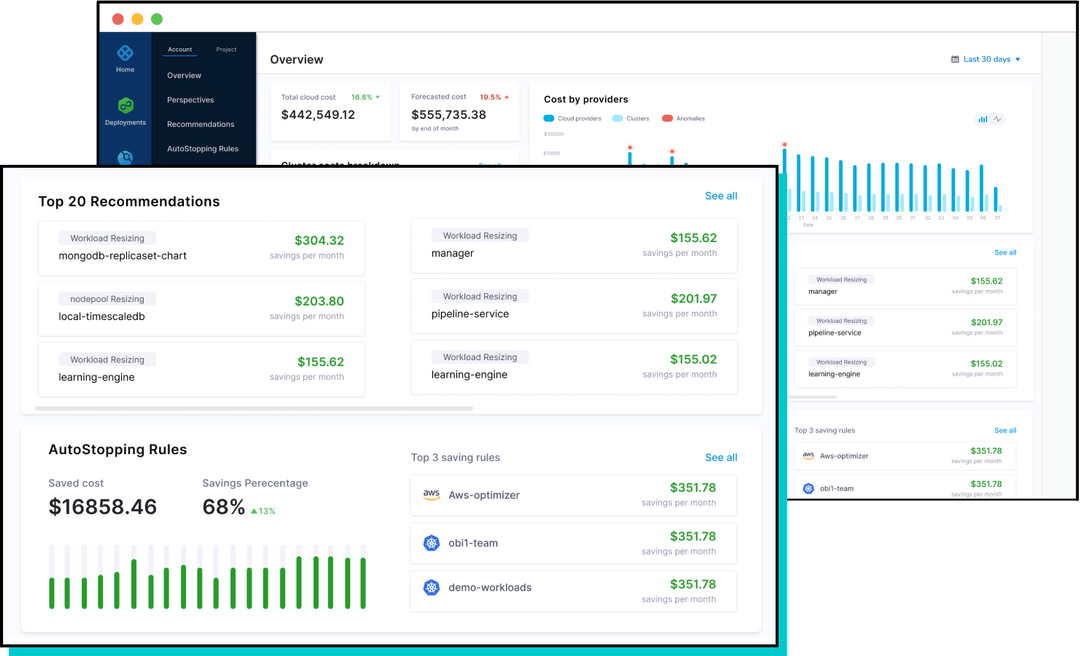Open AutoStopping Rules in the menu
Screen dimensions: 1080x656
pyautogui.click(x=203, y=148)
